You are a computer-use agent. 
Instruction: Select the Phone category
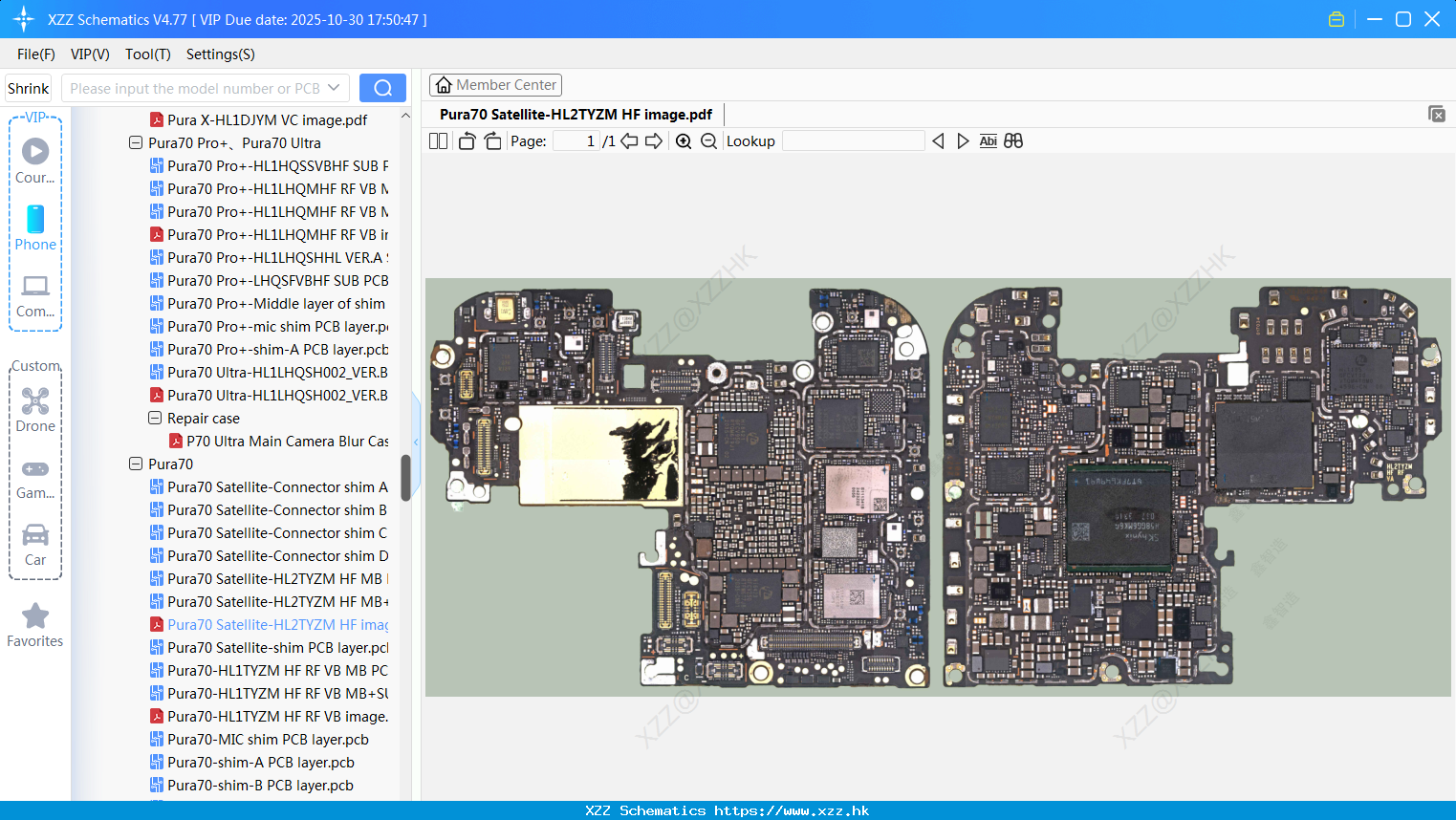click(35, 227)
